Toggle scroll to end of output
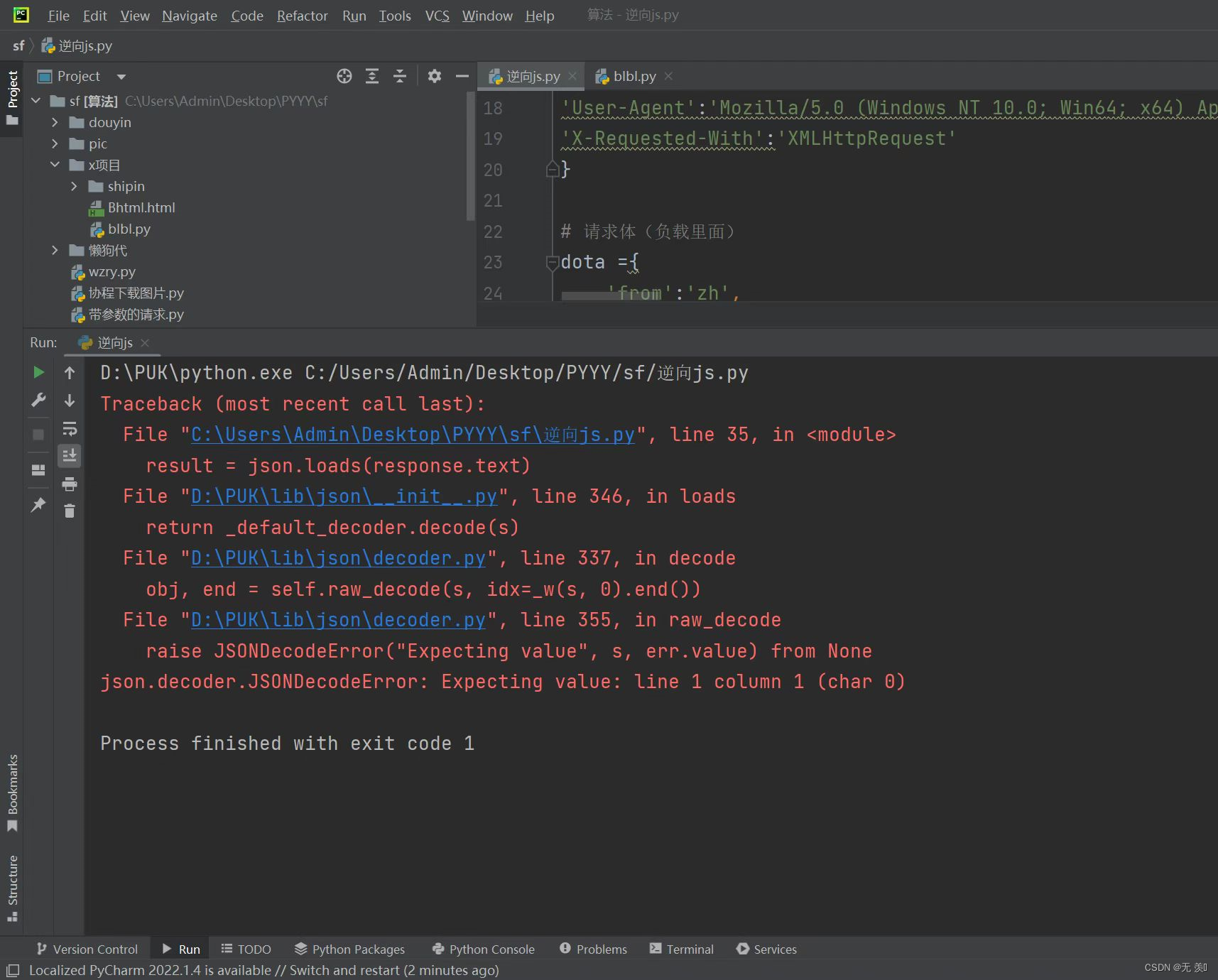 click(70, 456)
